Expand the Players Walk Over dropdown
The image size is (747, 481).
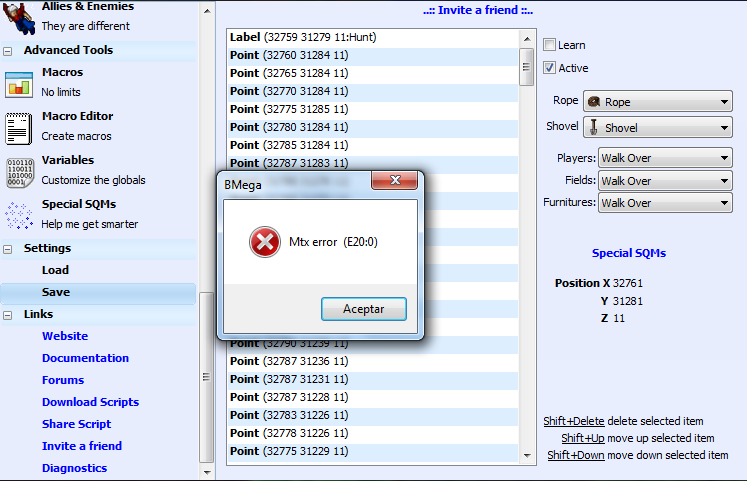pos(665,158)
